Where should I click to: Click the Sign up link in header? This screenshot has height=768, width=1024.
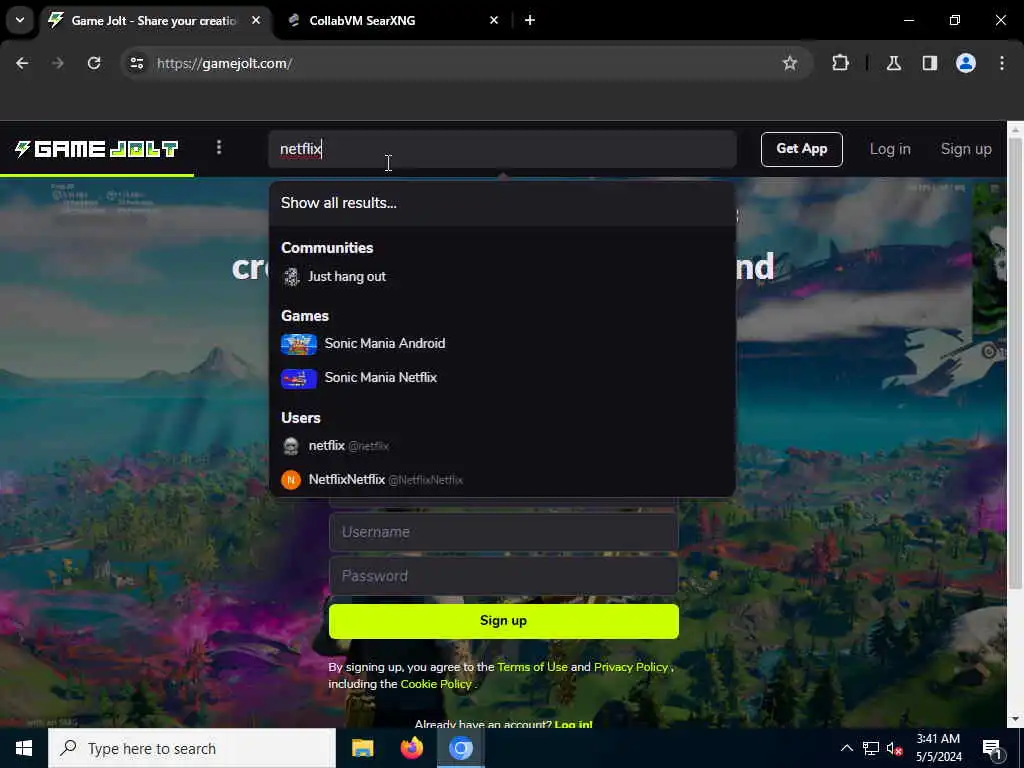click(966, 149)
